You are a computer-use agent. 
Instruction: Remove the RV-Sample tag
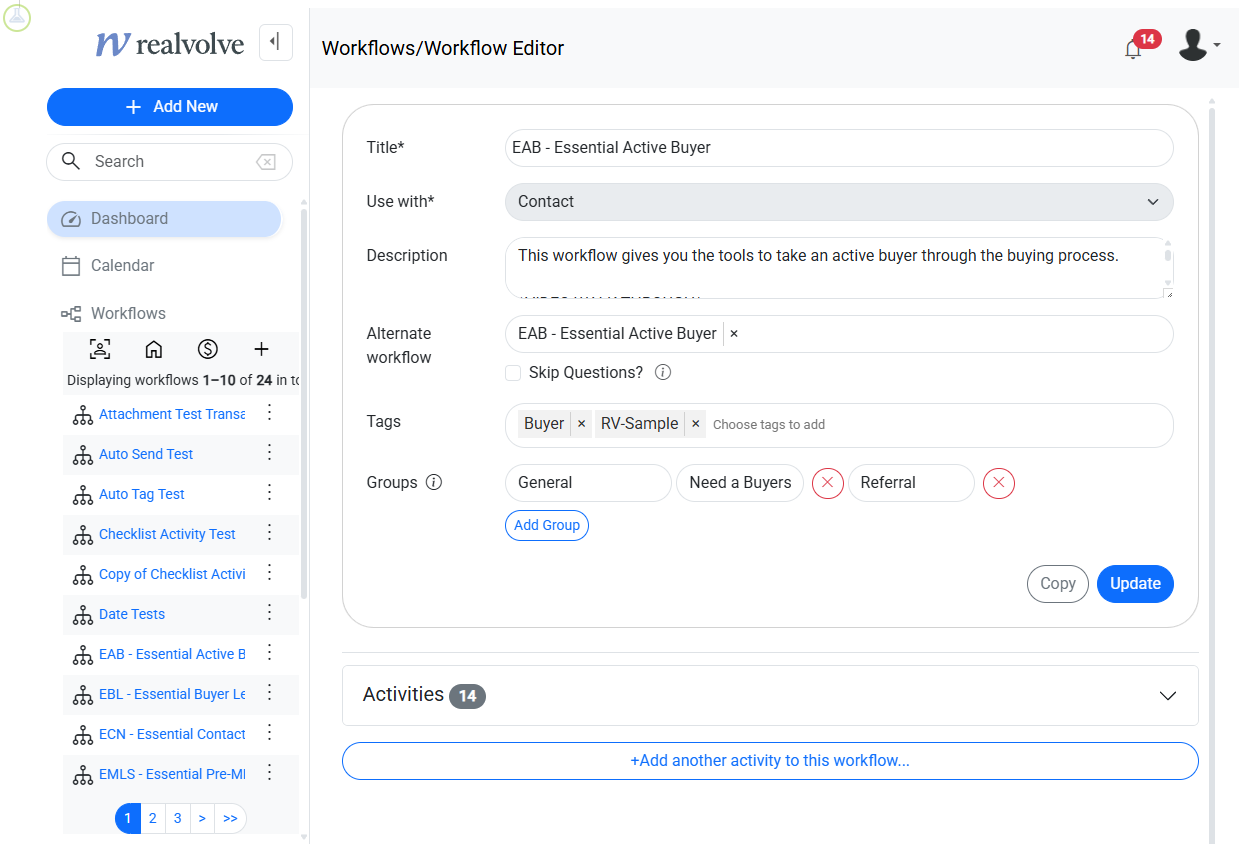click(696, 424)
